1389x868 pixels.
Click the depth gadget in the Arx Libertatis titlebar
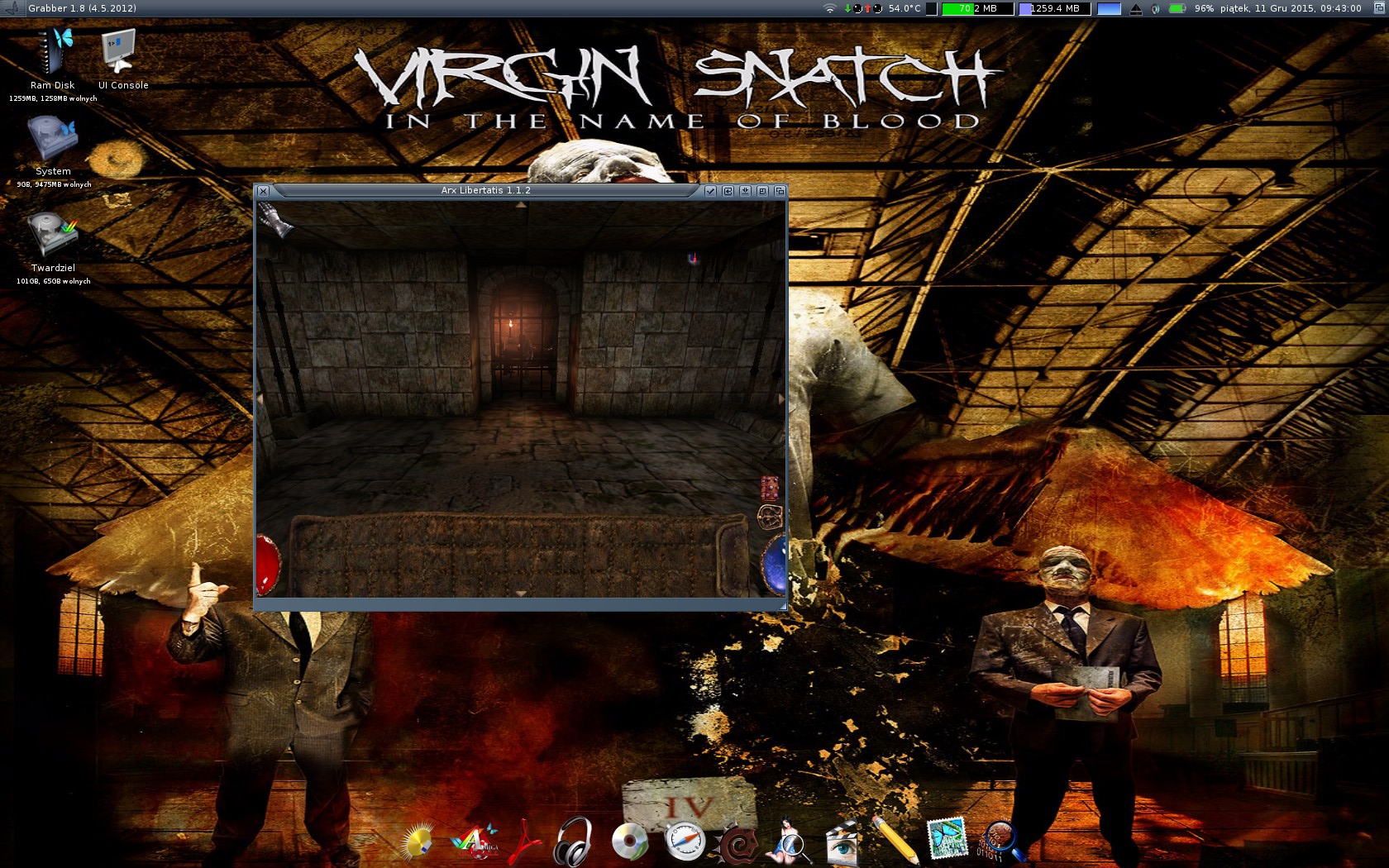pyautogui.click(x=779, y=191)
